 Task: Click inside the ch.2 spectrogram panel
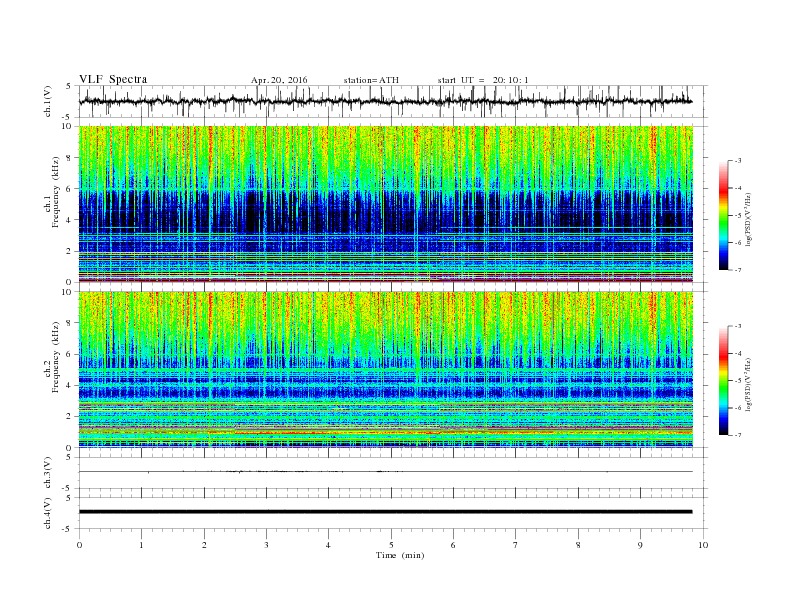385,369
